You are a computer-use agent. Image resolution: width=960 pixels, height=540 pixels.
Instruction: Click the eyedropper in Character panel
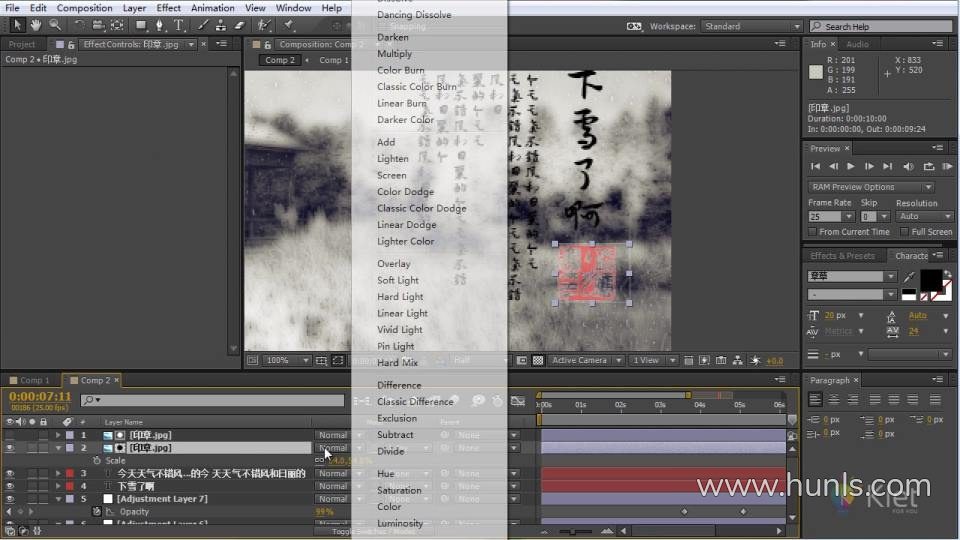click(x=909, y=277)
